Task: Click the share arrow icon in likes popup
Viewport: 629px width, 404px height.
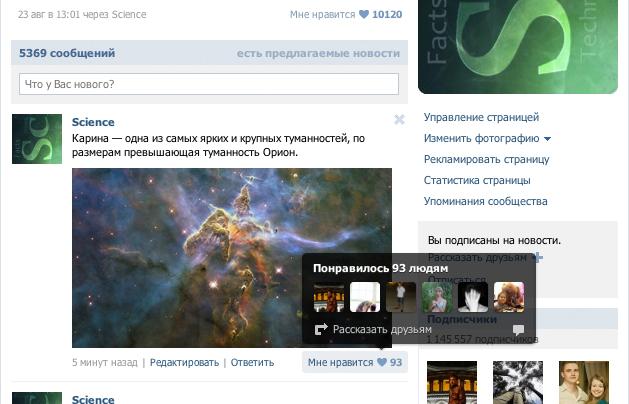Action: [x=321, y=329]
